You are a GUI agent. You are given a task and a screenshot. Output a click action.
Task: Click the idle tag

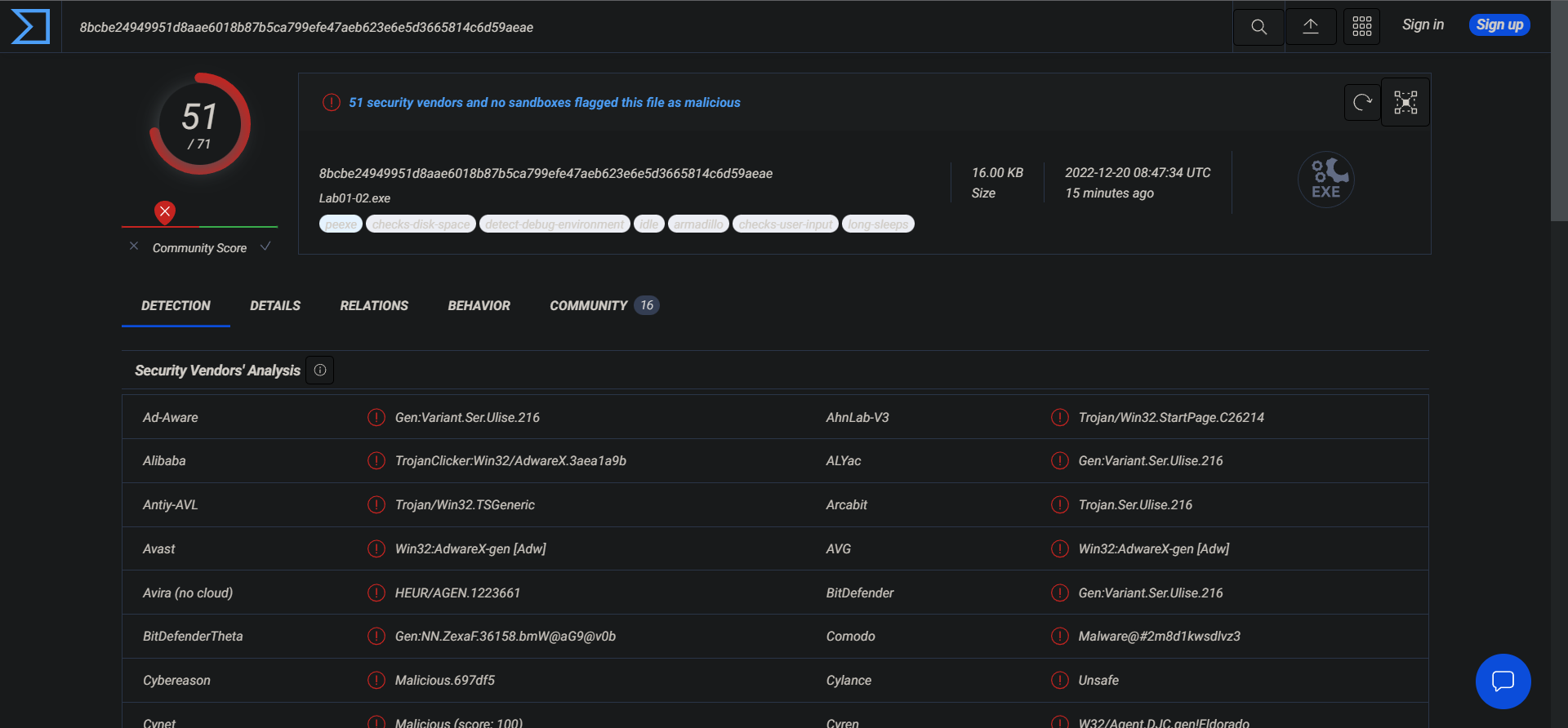tap(648, 224)
